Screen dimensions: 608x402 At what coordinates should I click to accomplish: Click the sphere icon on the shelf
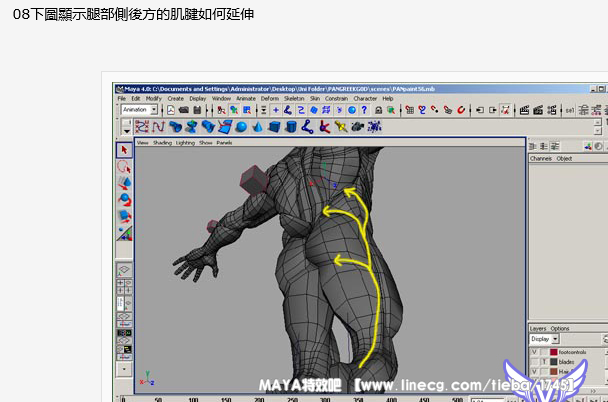pyautogui.click(x=241, y=127)
